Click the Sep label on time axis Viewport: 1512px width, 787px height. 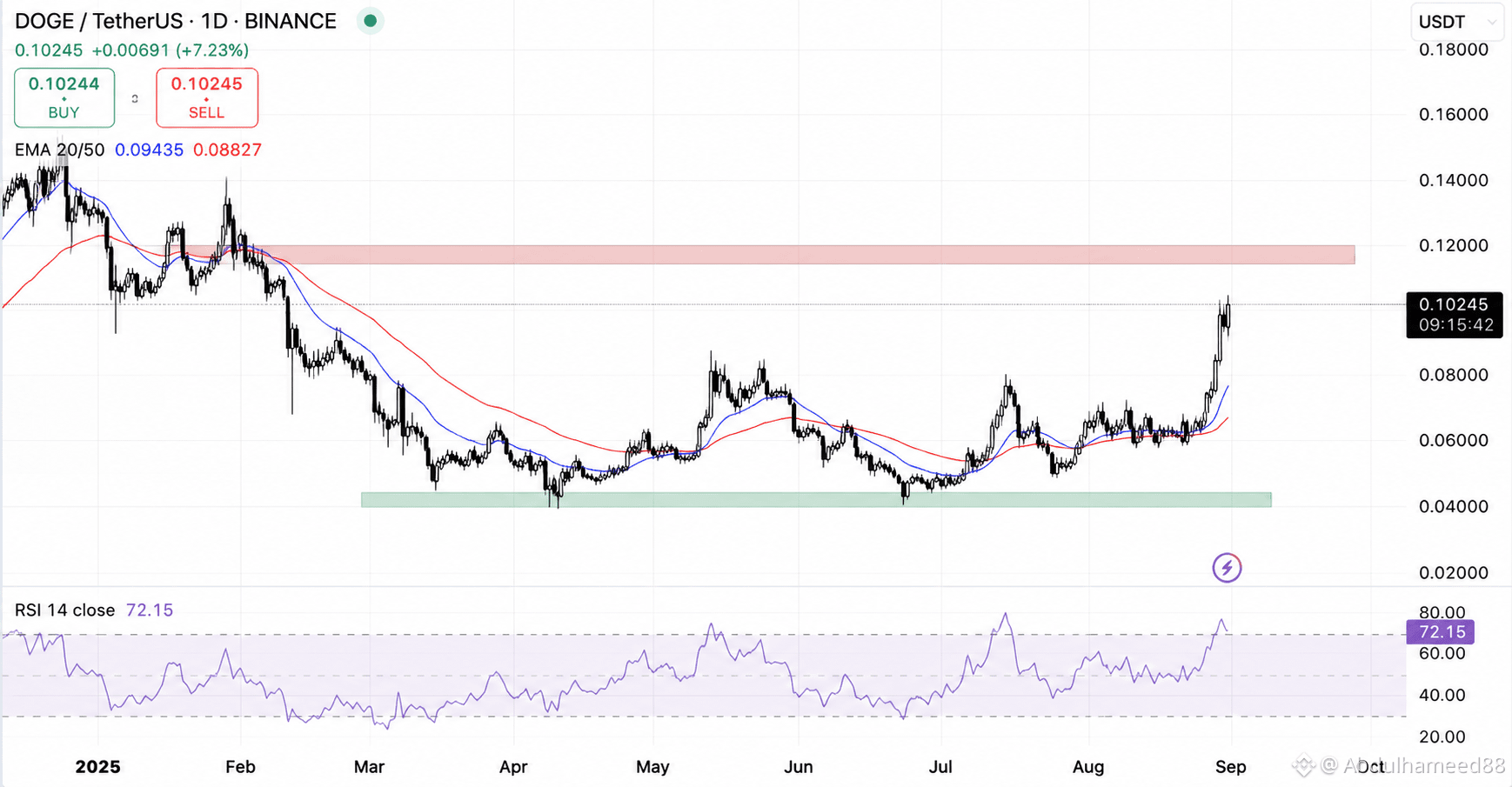pyautogui.click(x=1231, y=767)
